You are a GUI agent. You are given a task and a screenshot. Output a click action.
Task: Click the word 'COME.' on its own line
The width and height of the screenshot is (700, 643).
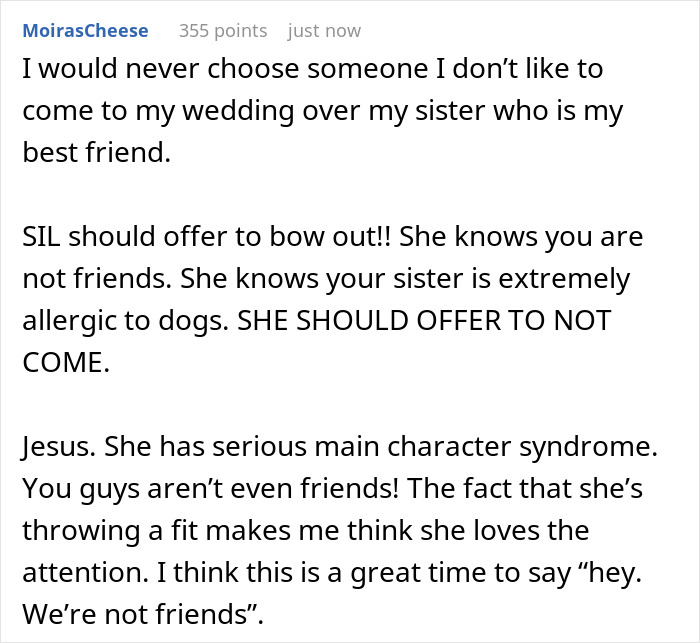coord(64,363)
